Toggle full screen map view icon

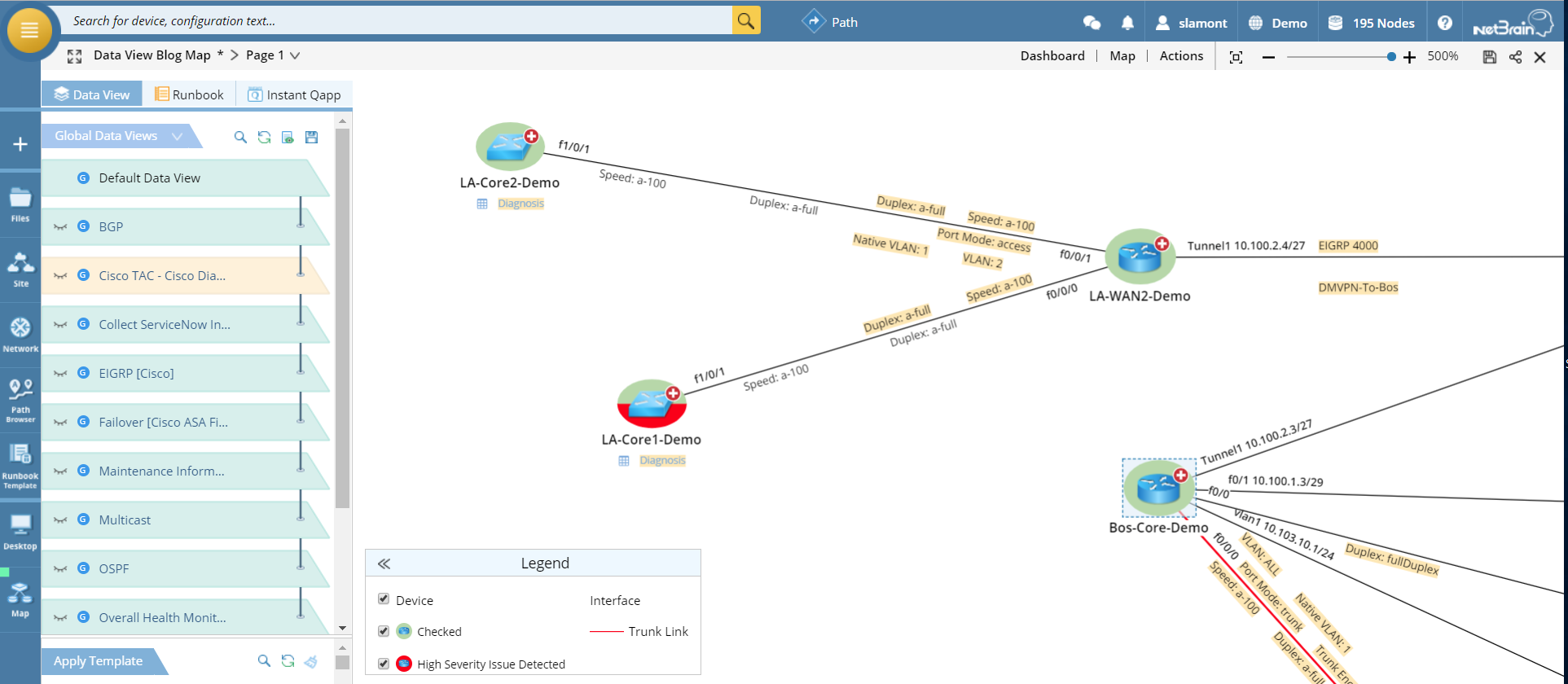point(75,56)
